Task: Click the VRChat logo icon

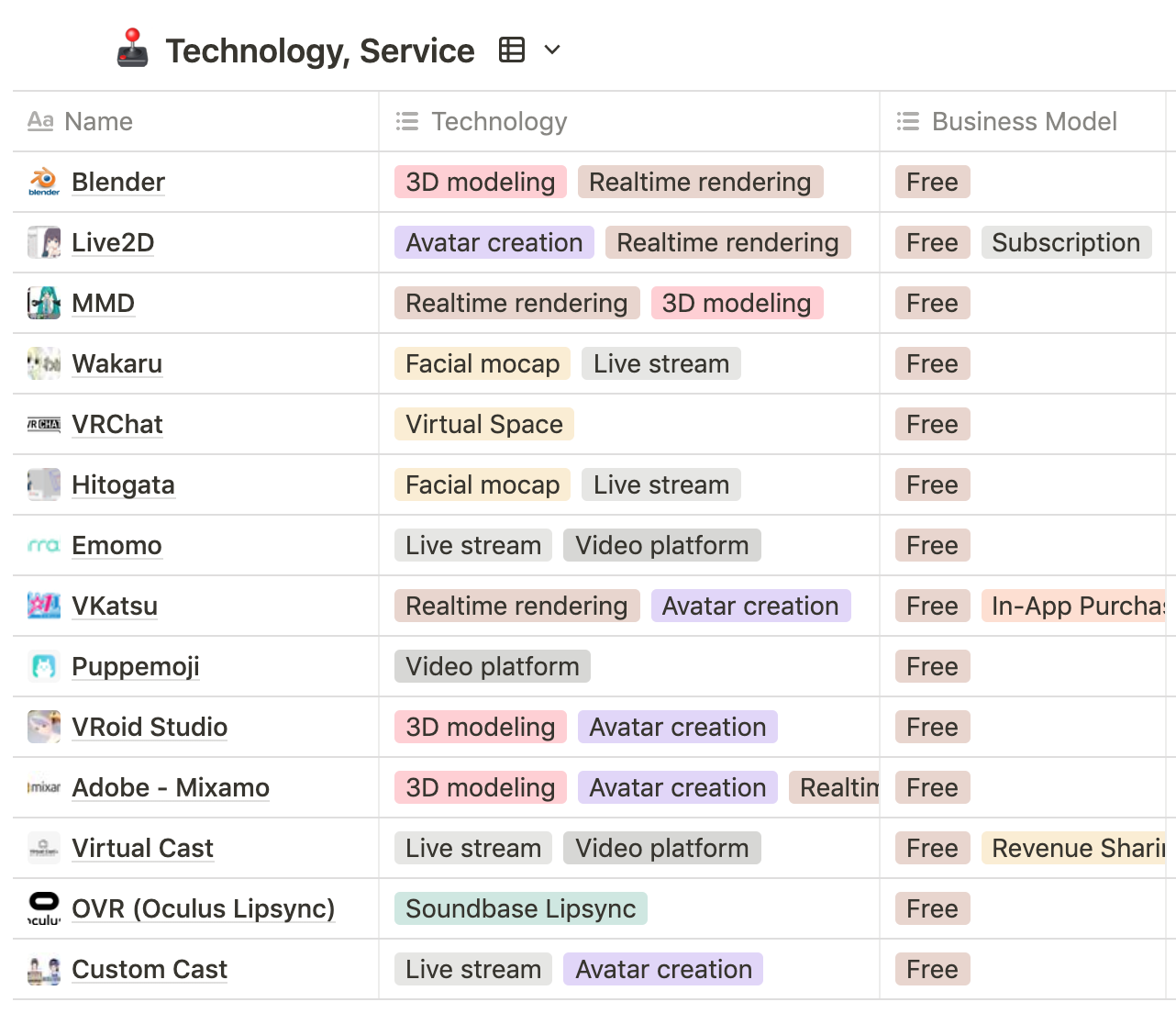Action: point(44,424)
